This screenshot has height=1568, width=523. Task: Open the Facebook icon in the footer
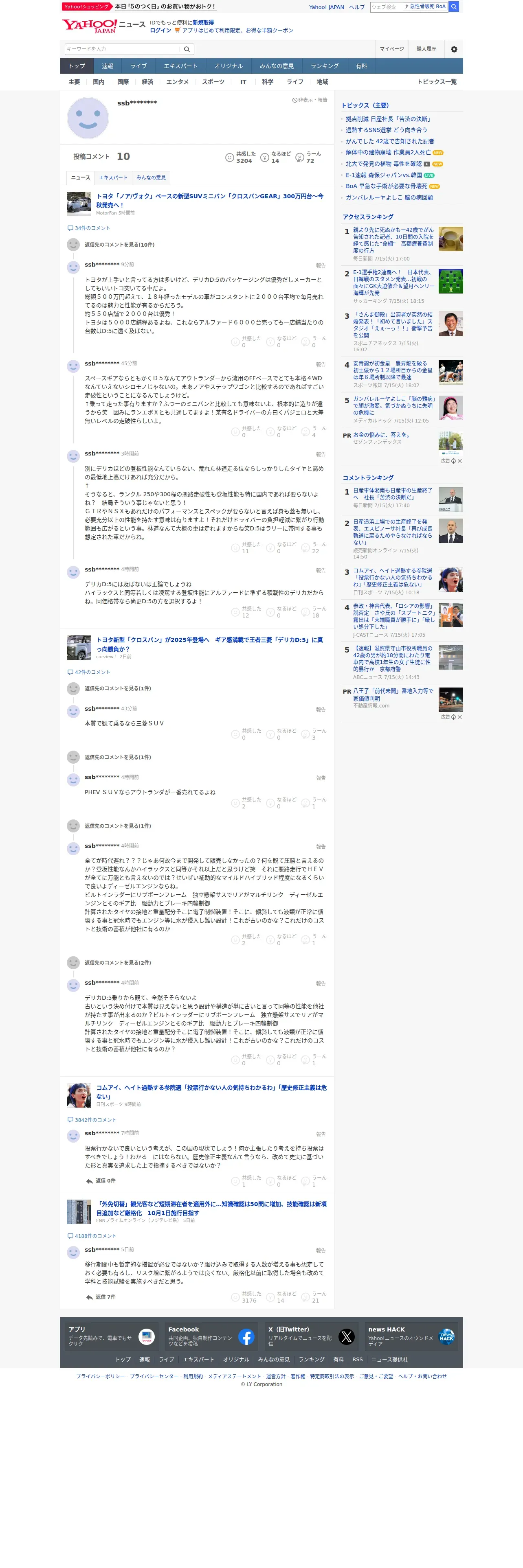pos(246,1337)
